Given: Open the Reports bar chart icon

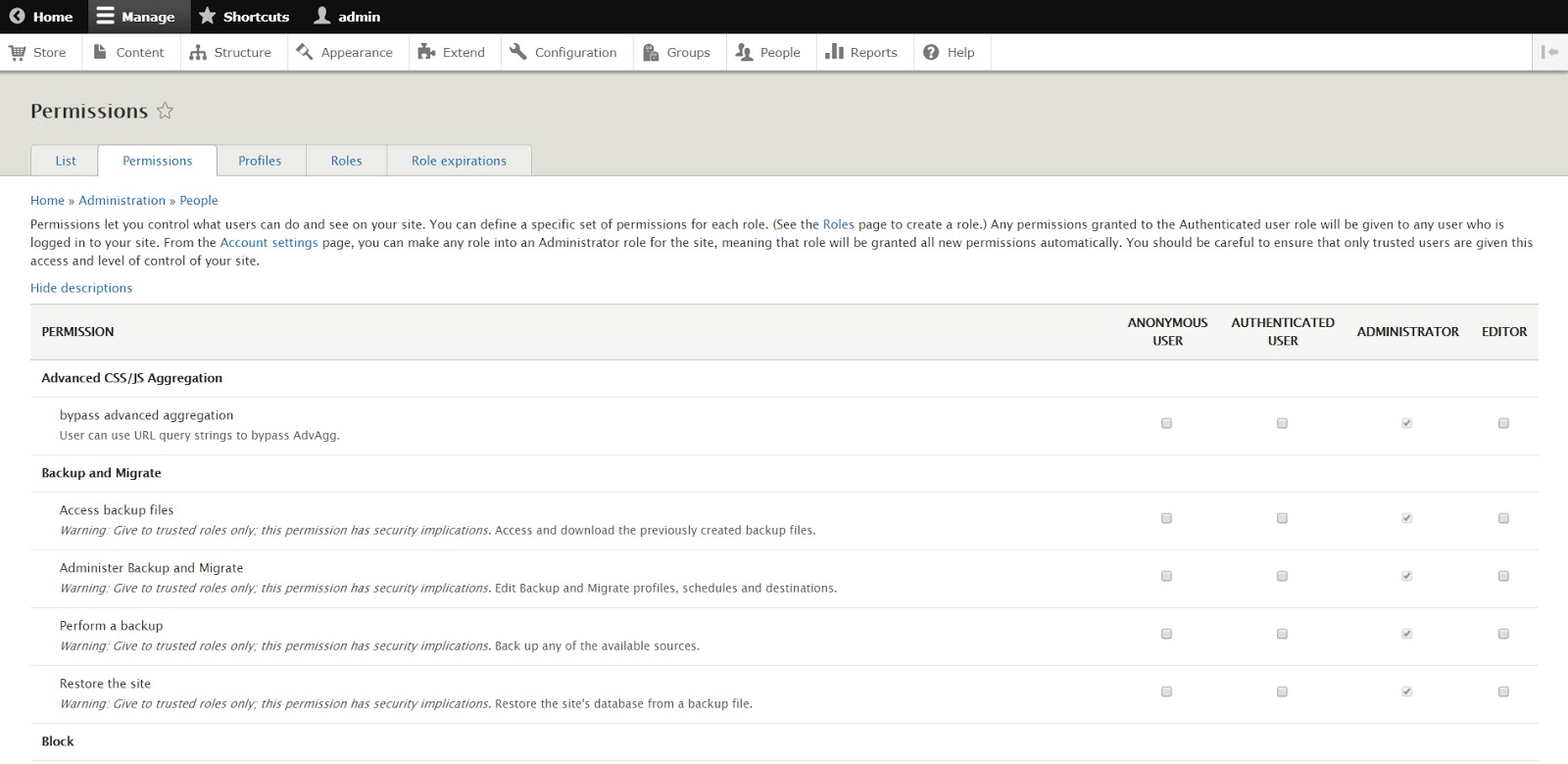Looking at the screenshot, I should 834,52.
